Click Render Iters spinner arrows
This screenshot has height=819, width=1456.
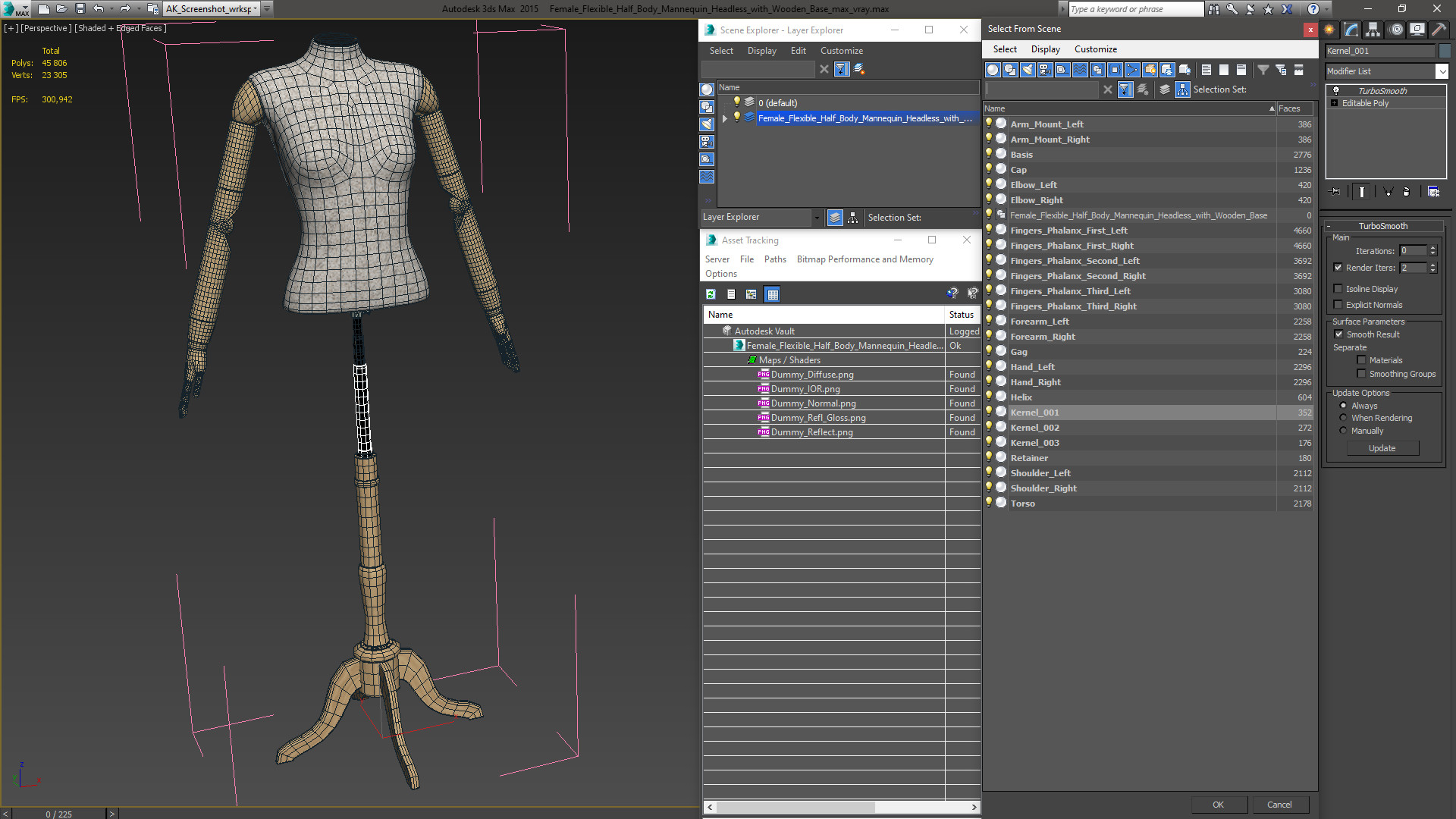pos(1432,268)
